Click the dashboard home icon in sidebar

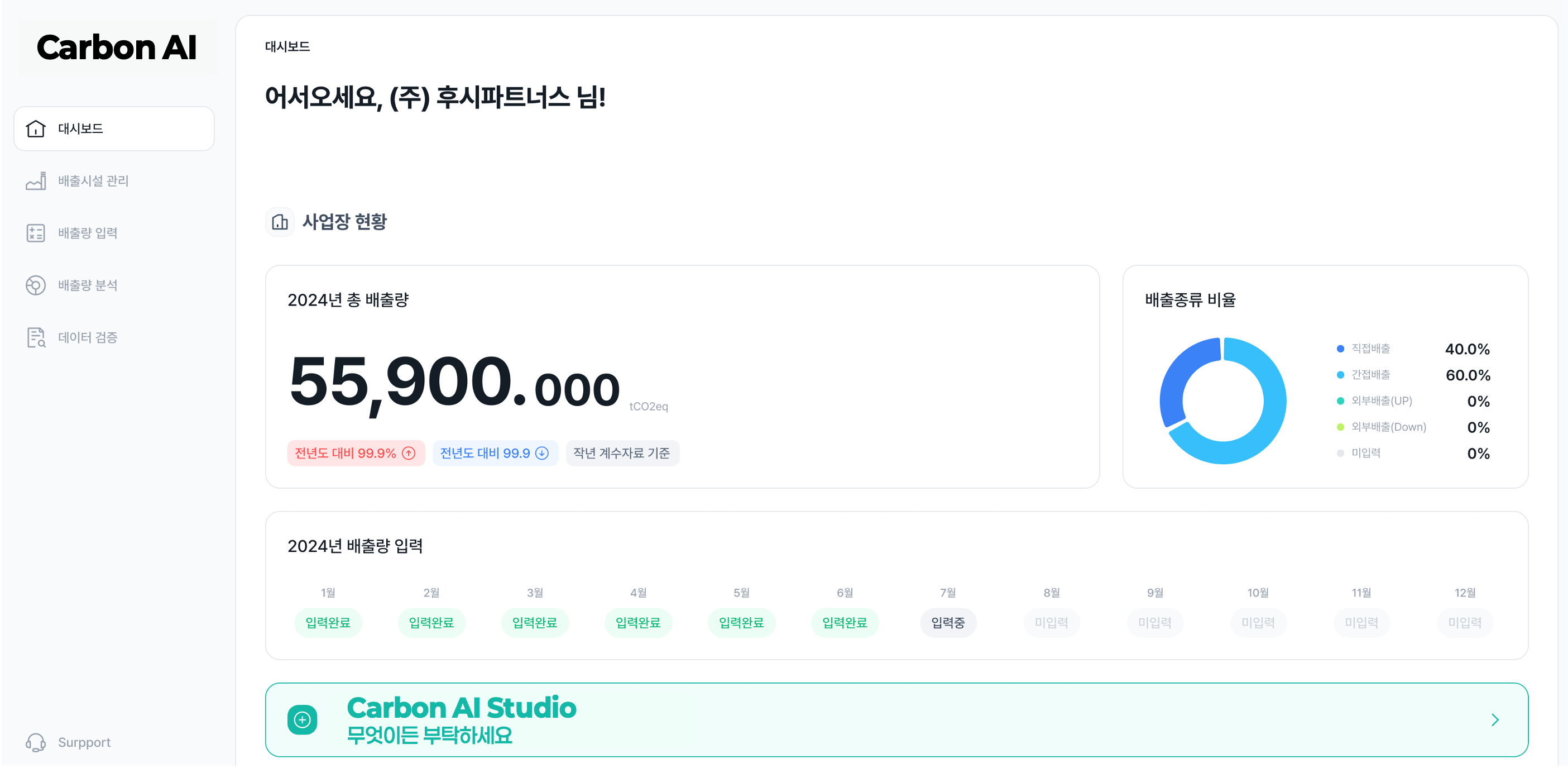36,128
